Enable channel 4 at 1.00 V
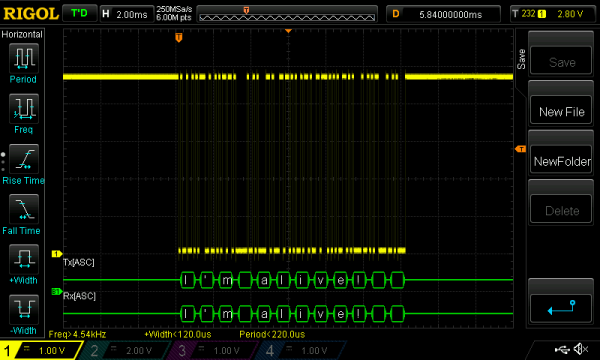600x360 pixels. [302, 350]
